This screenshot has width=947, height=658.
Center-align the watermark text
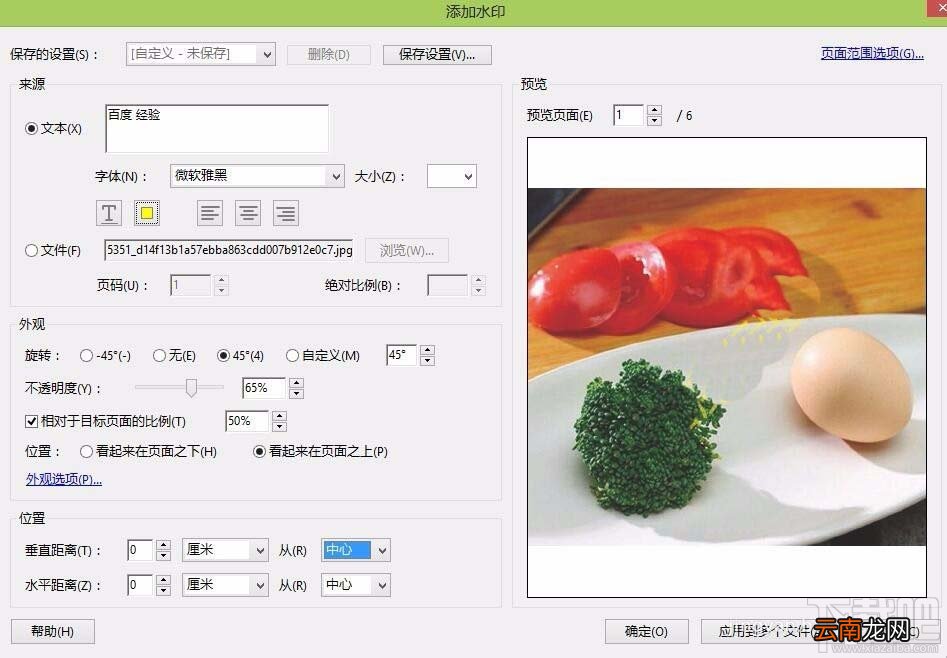click(x=248, y=213)
